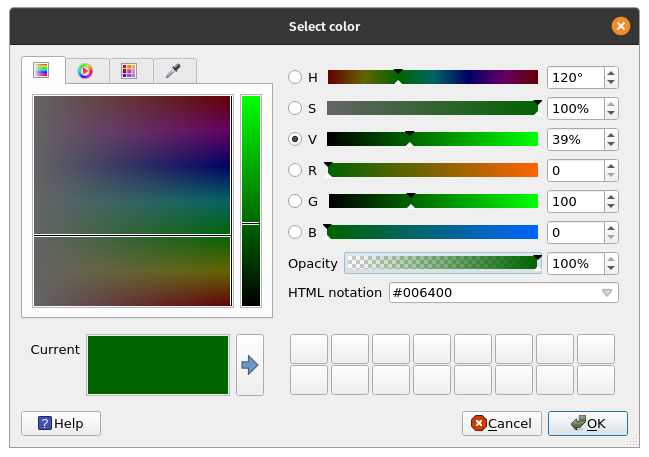Viewport: 649px width, 457px height.
Task: Click the blue arrow add-to-custom-colors button
Action: point(250,365)
